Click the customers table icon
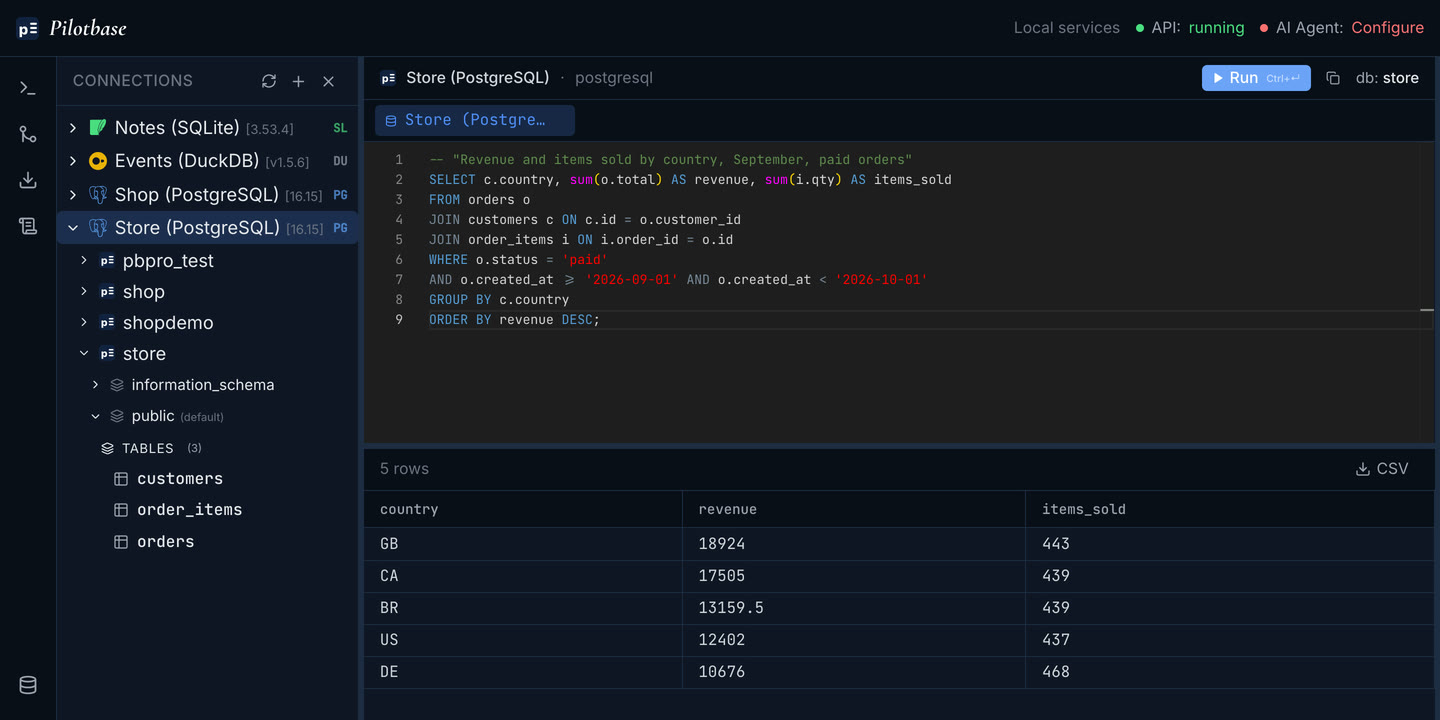The height and width of the screenshot is (720, 1440). [x=121, y=479]
